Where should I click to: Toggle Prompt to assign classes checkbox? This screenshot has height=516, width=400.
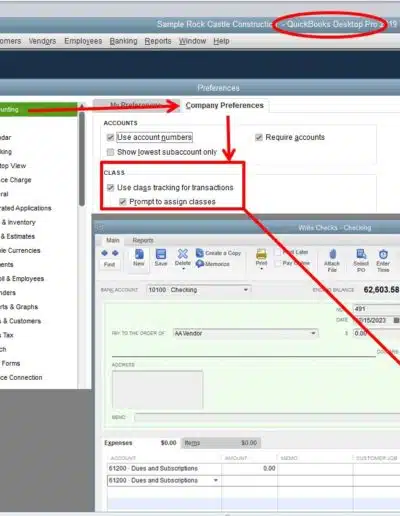tap(123, 202)
